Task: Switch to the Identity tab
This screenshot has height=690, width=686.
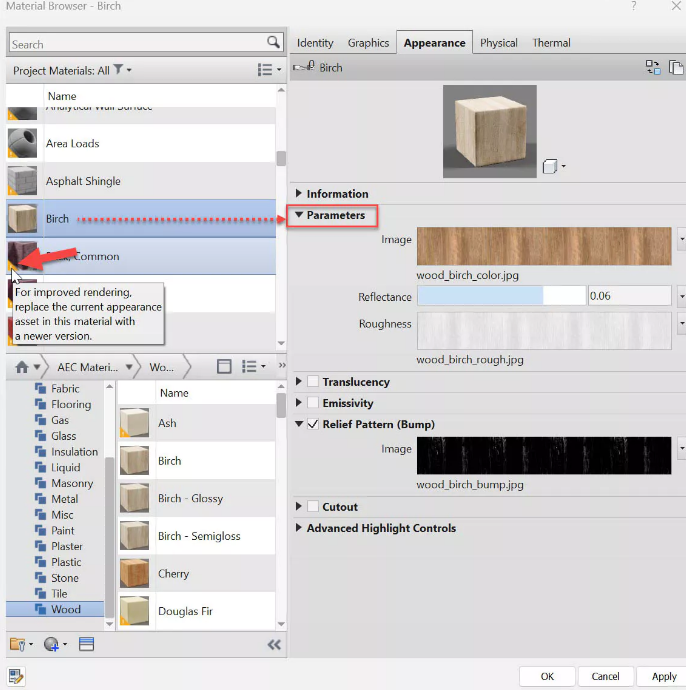Action: click(x=315, y=43)
